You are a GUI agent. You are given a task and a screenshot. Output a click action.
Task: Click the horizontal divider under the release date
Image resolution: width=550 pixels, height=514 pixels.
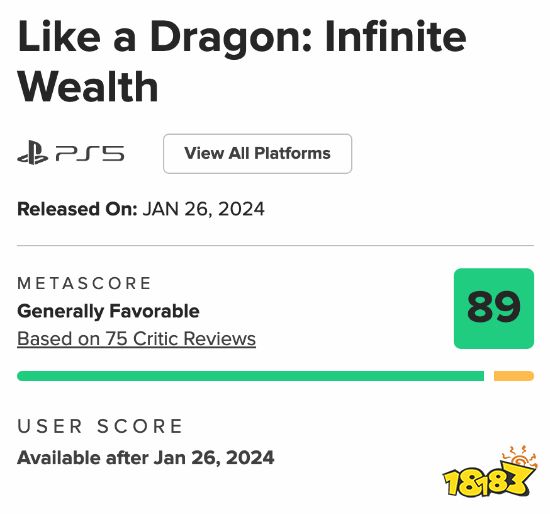click(275, 246)
